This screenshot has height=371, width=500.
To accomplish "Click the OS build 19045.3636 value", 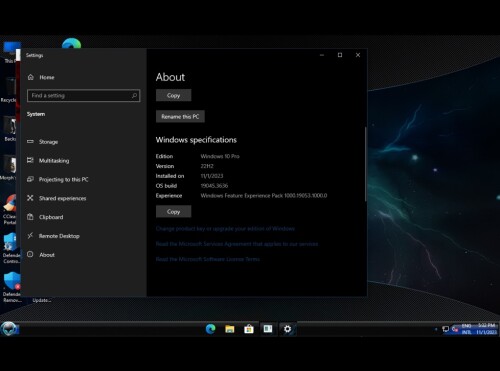I will pos(214,186).
